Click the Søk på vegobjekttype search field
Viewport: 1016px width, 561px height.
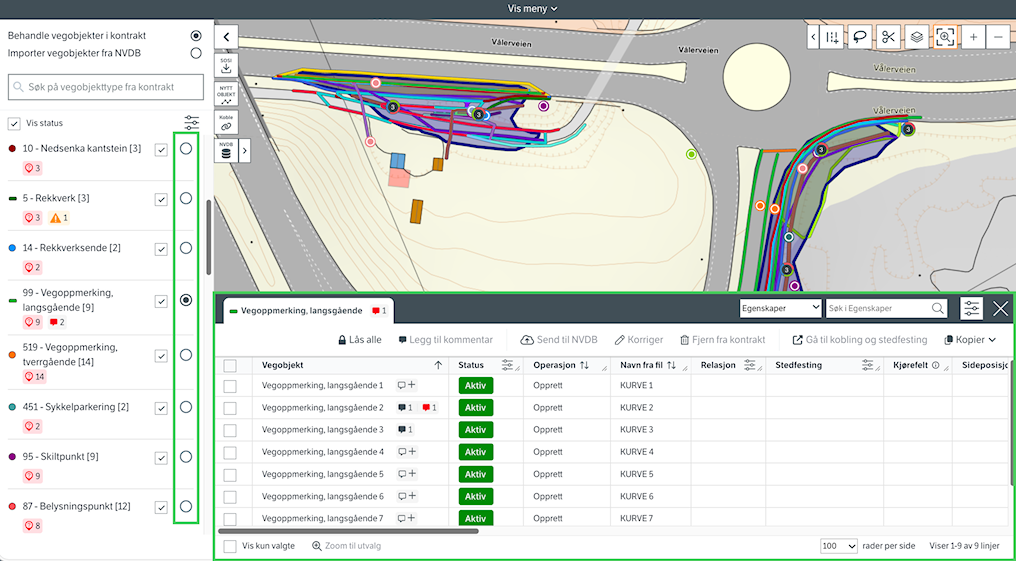click(x=105, y=87)
